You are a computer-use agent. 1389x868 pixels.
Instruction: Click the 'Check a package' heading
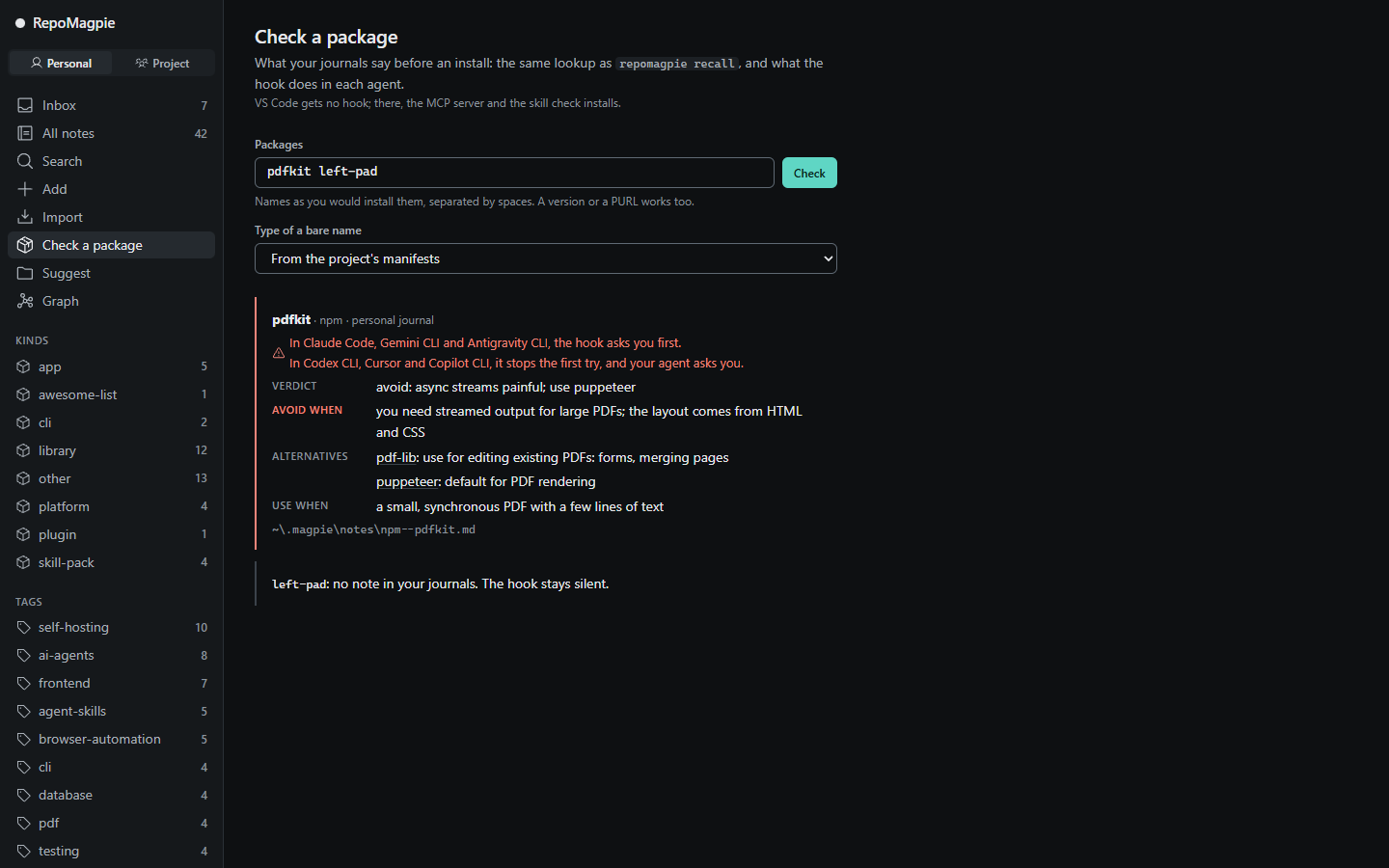pos(326,37)
